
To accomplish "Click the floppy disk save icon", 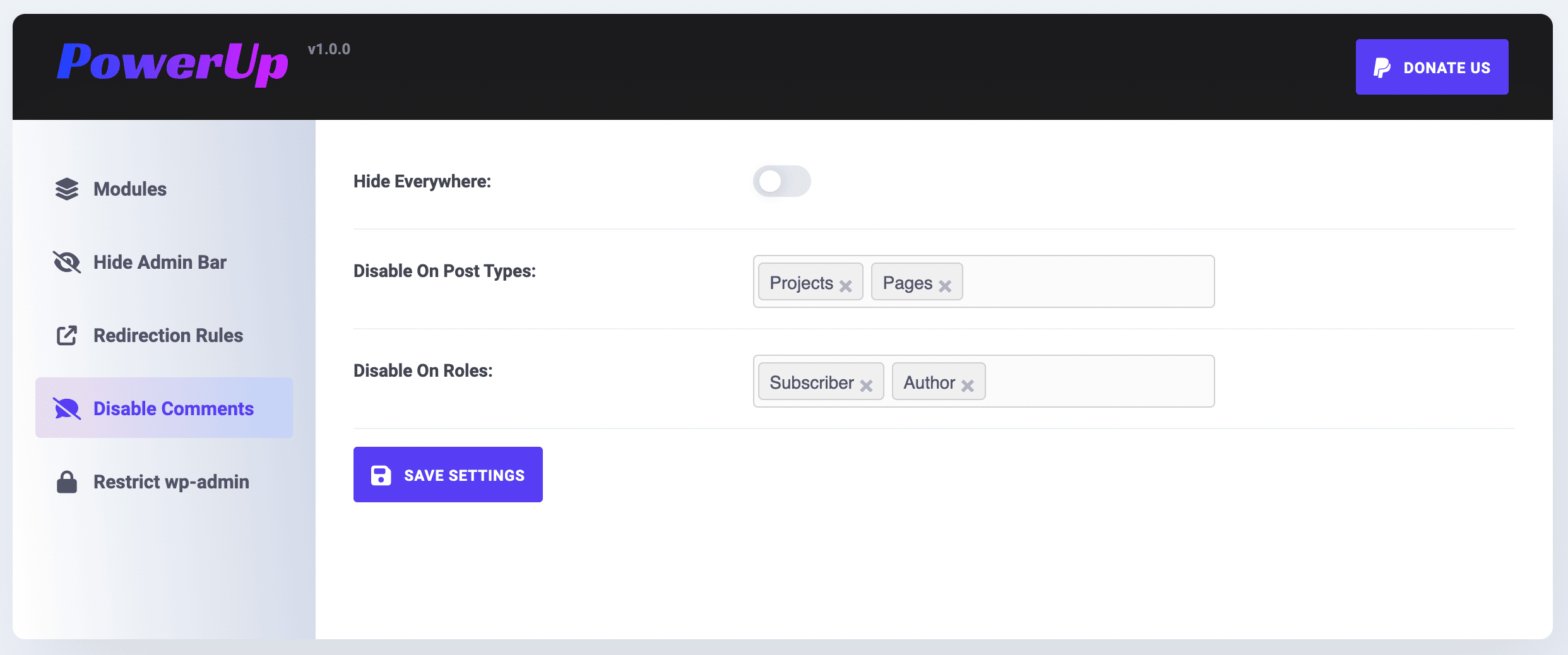I will (381, 475).
